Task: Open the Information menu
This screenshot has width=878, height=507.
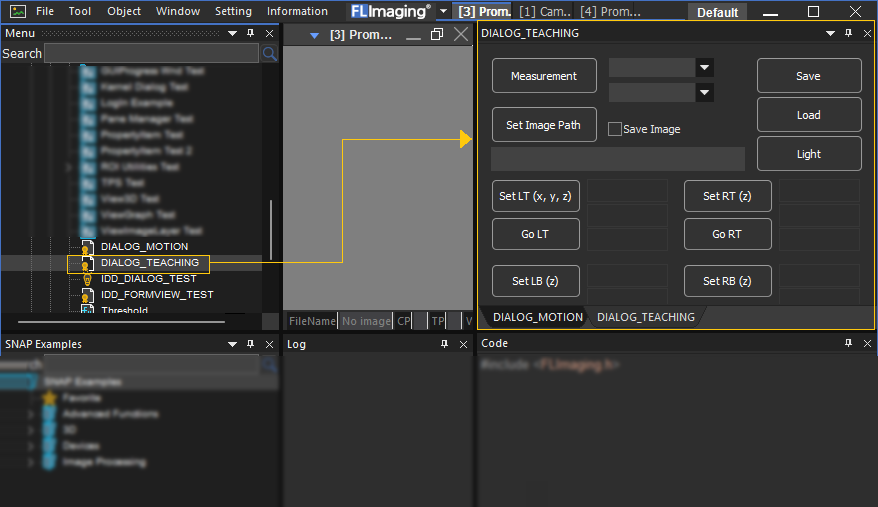Action: pos(297,11)
